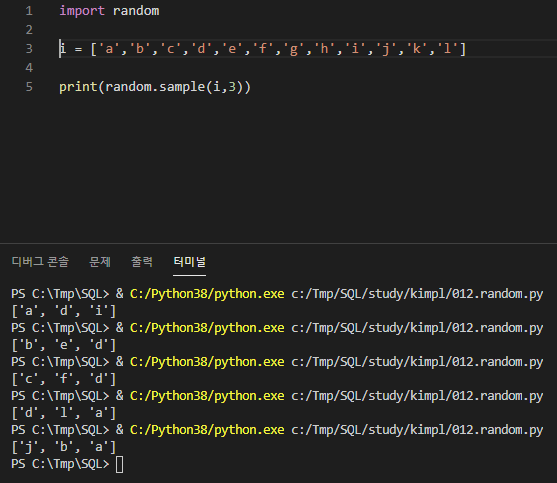Viewport: 557px width, 483px height.
Task: Click line number 5 in the gutter
Action: click(29, 87)
